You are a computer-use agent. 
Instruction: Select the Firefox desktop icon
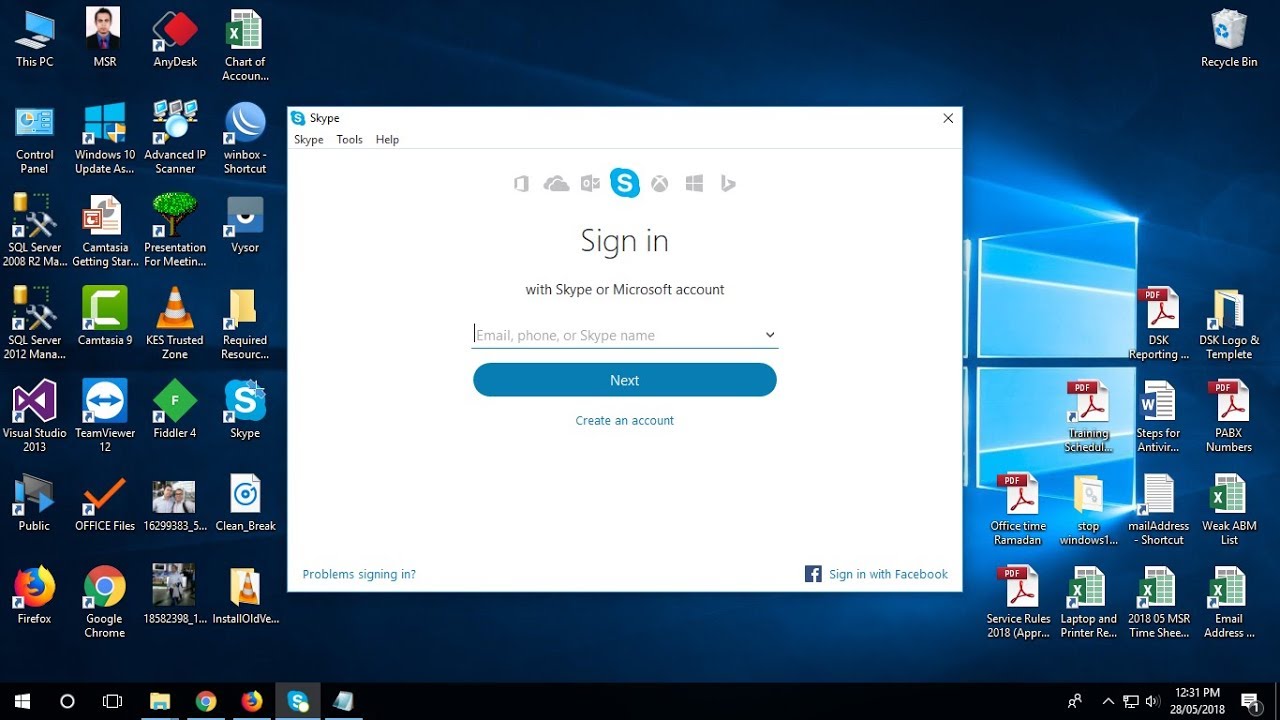(35, 596)
